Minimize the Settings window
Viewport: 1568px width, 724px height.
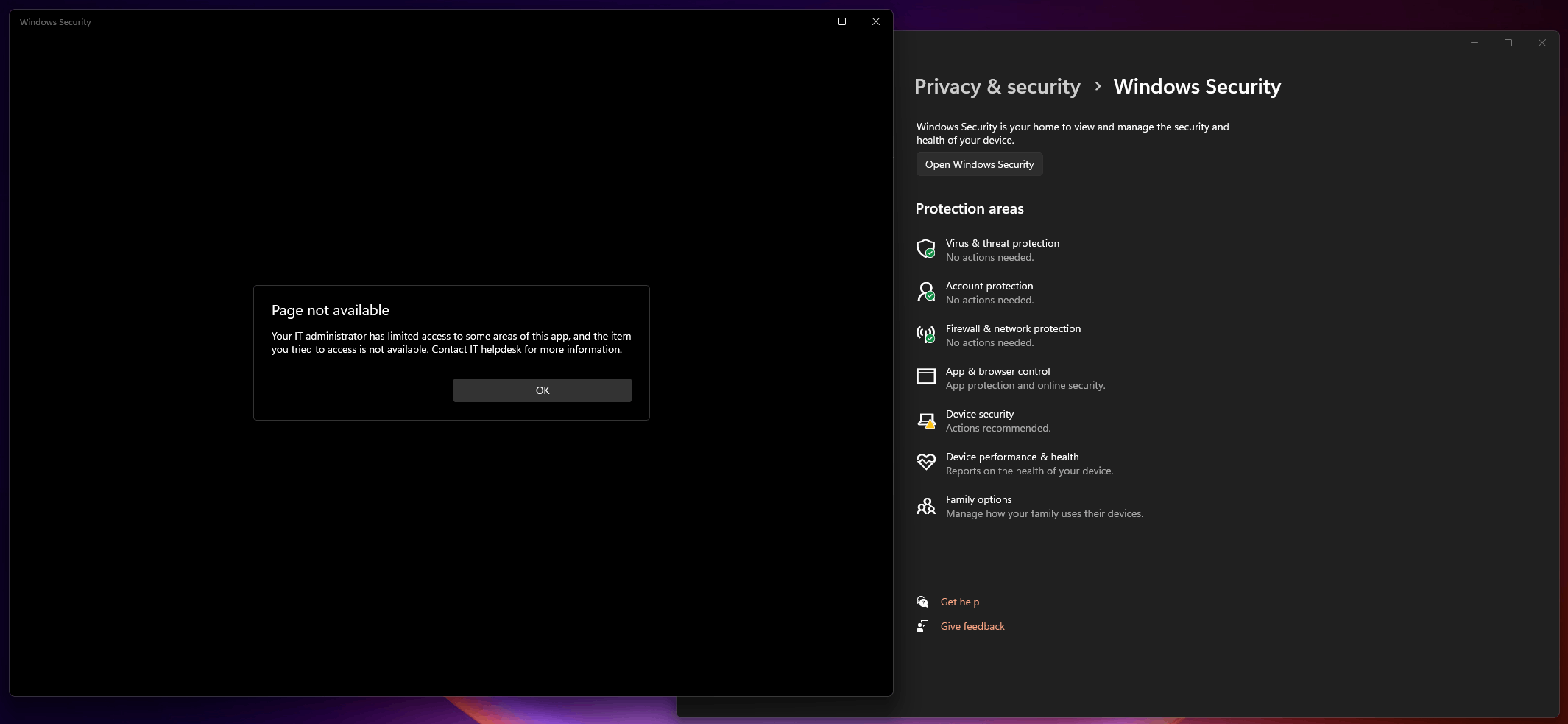1475,43
